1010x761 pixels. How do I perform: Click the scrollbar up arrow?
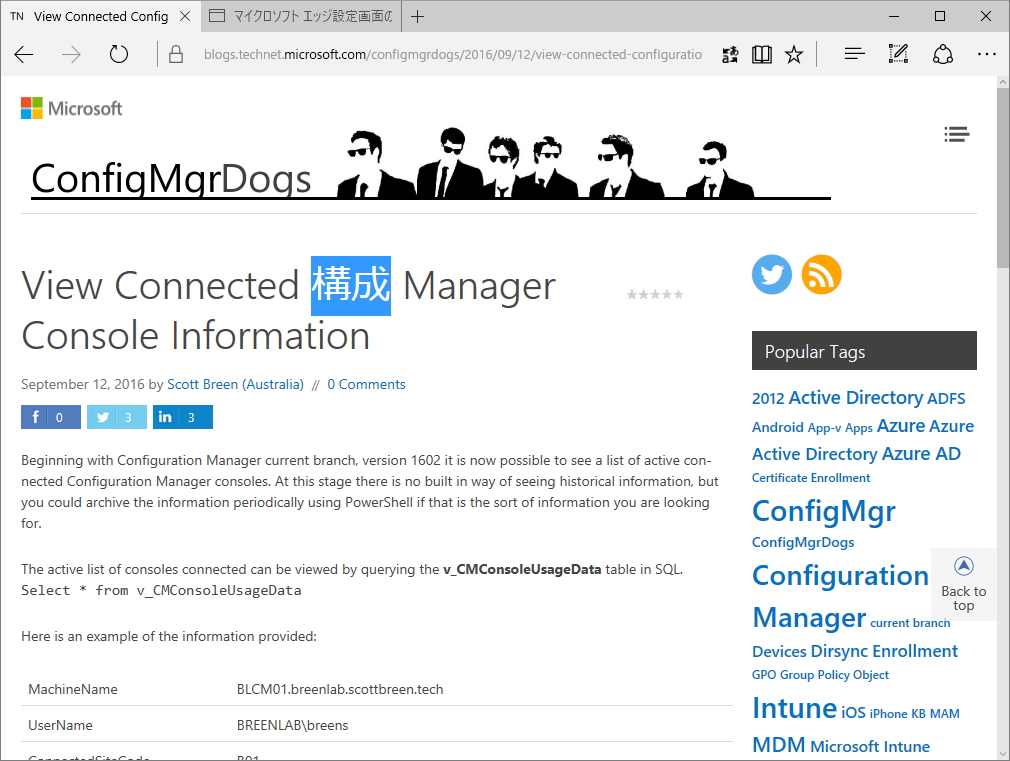[x=1003, y=82]
